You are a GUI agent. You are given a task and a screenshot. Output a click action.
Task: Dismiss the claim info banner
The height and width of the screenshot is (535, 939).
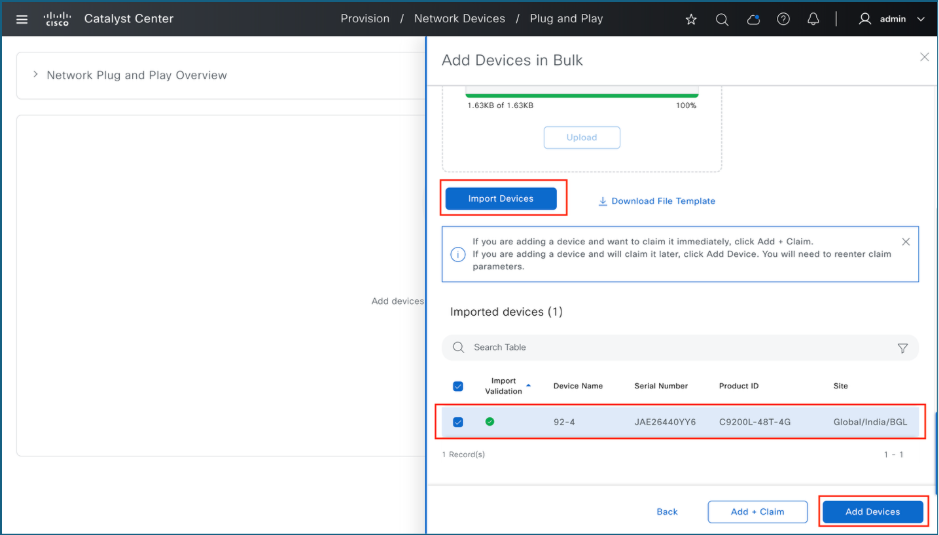905,242
